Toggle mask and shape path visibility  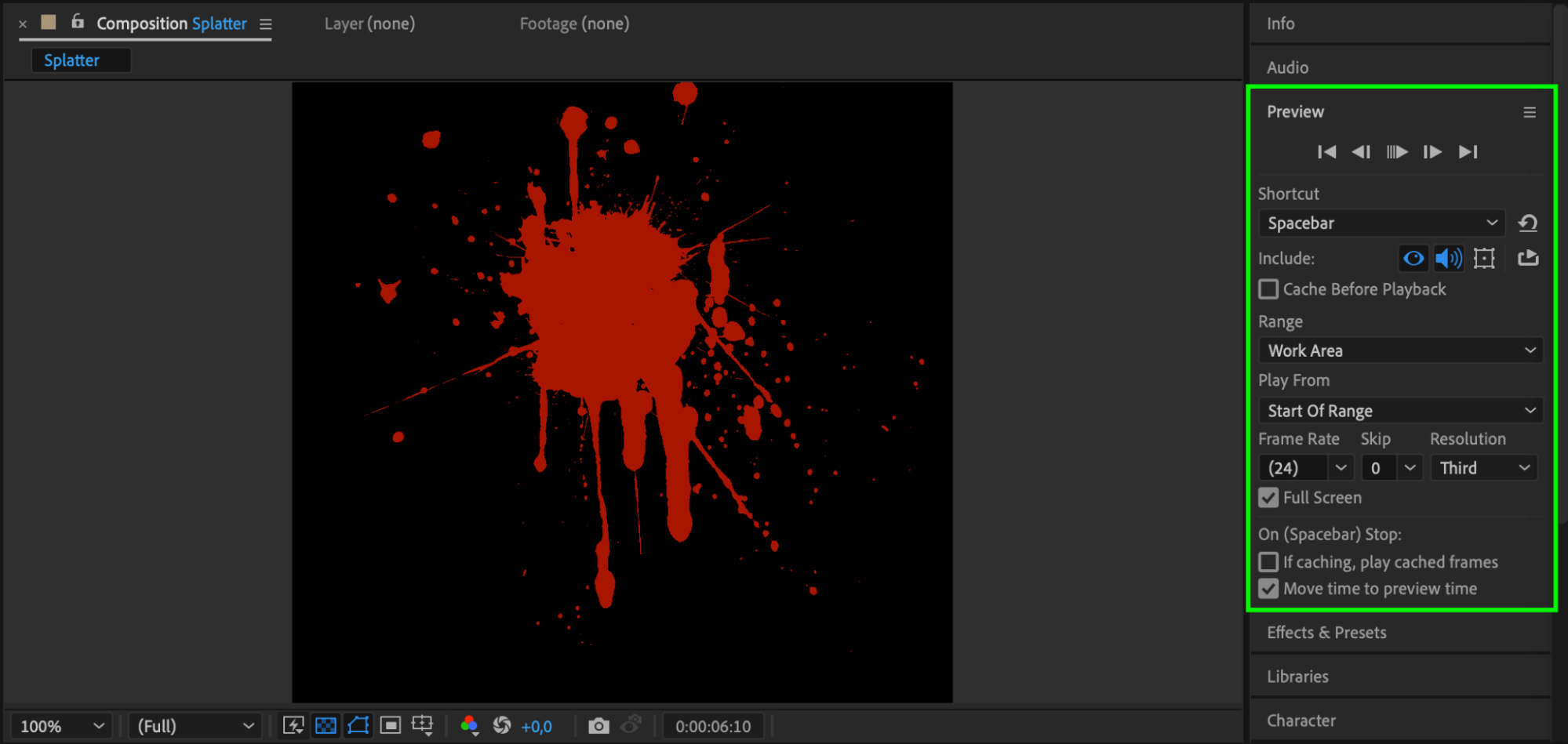(x=358, y=726)
